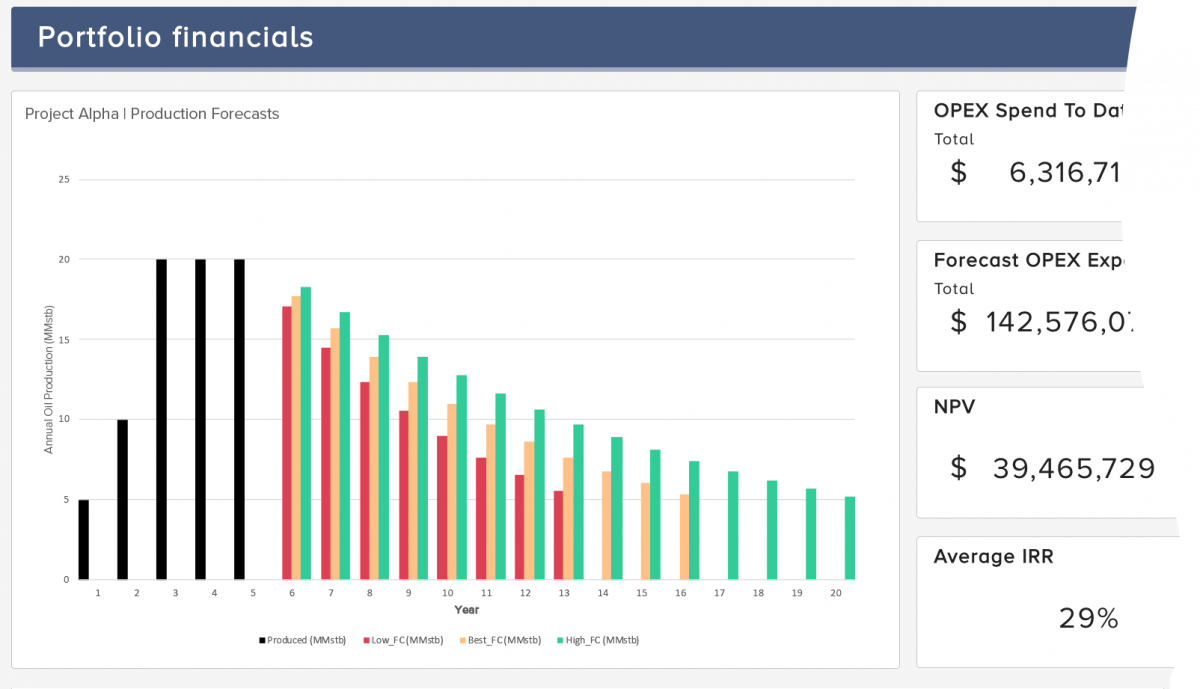Image resolution: width=1200 pixels, height=689 pixels.
Task: Click the 25 value on the y-axis
Action: pyautogui.click(x=64, y=180)
